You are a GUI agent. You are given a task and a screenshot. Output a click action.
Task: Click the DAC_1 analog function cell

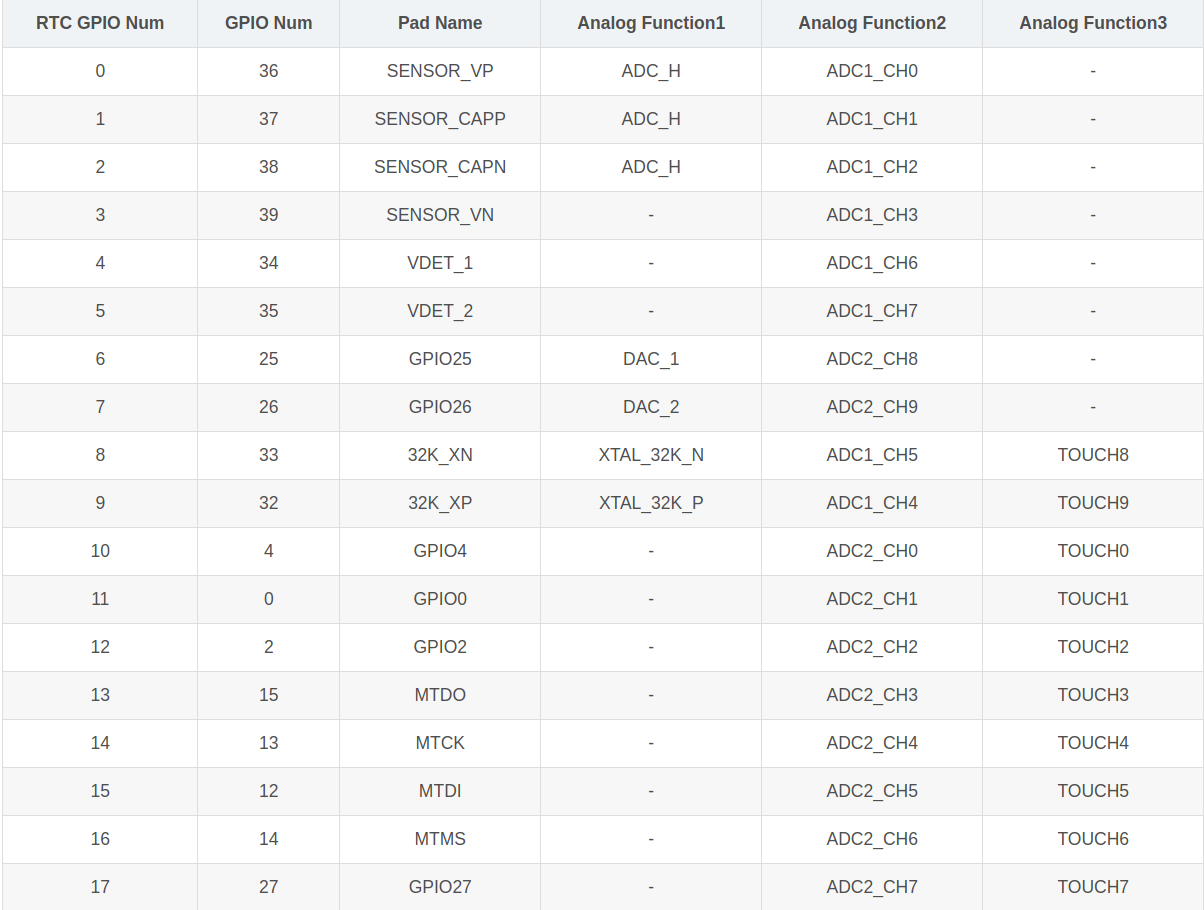point(651,359)
